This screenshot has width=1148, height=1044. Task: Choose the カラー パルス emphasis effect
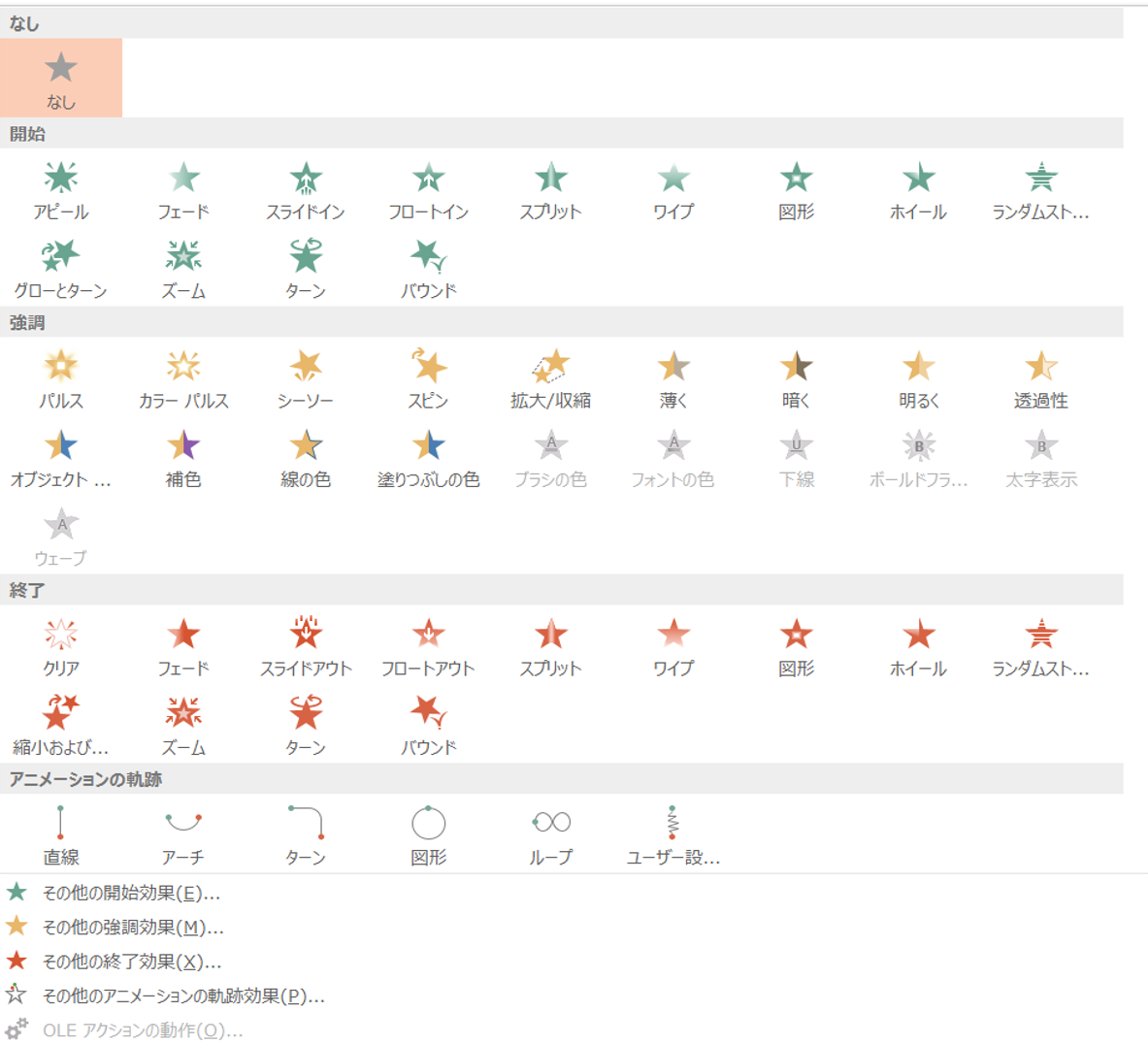183,380
